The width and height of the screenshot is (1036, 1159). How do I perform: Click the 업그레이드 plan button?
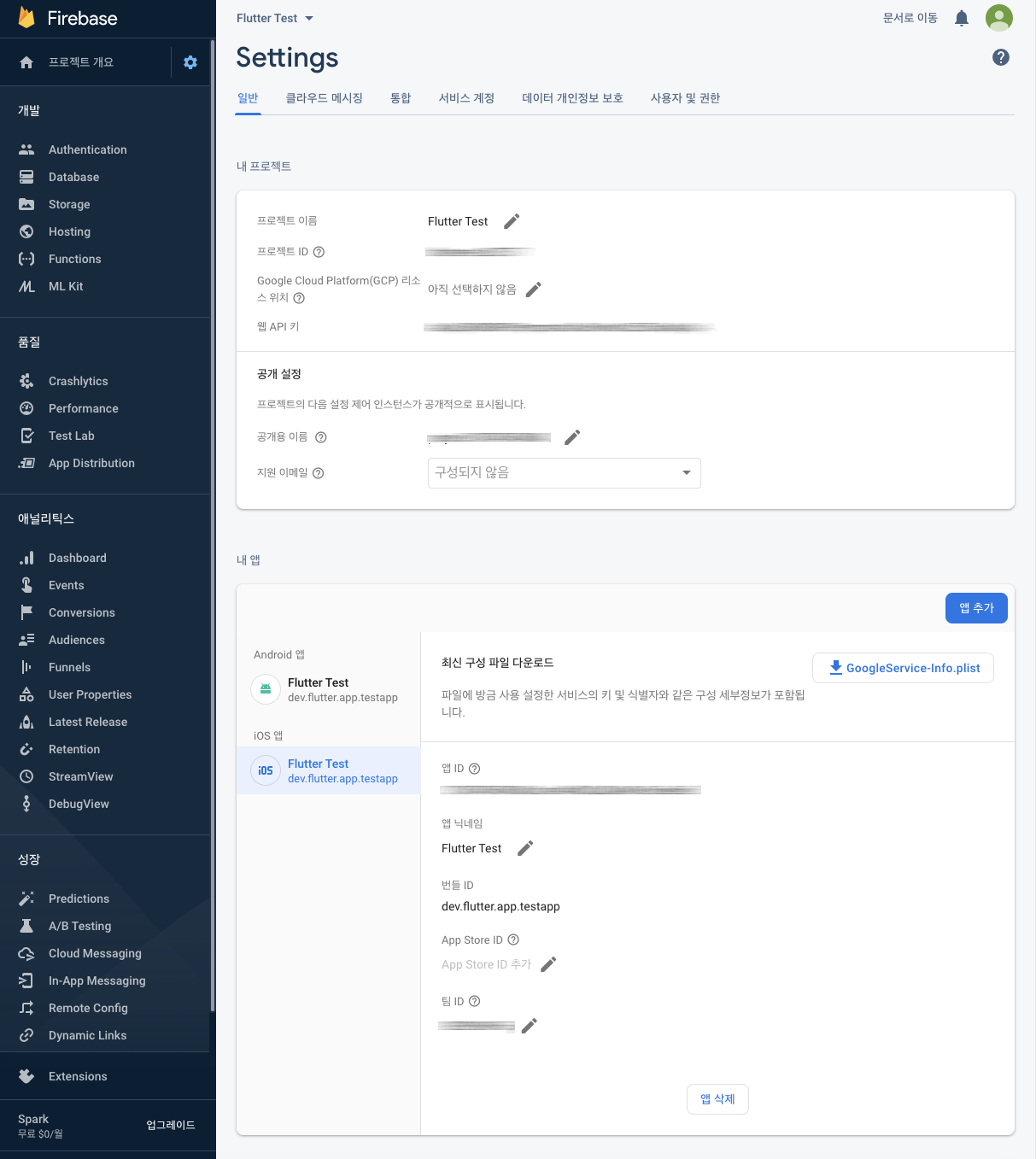click(171, 1125)
